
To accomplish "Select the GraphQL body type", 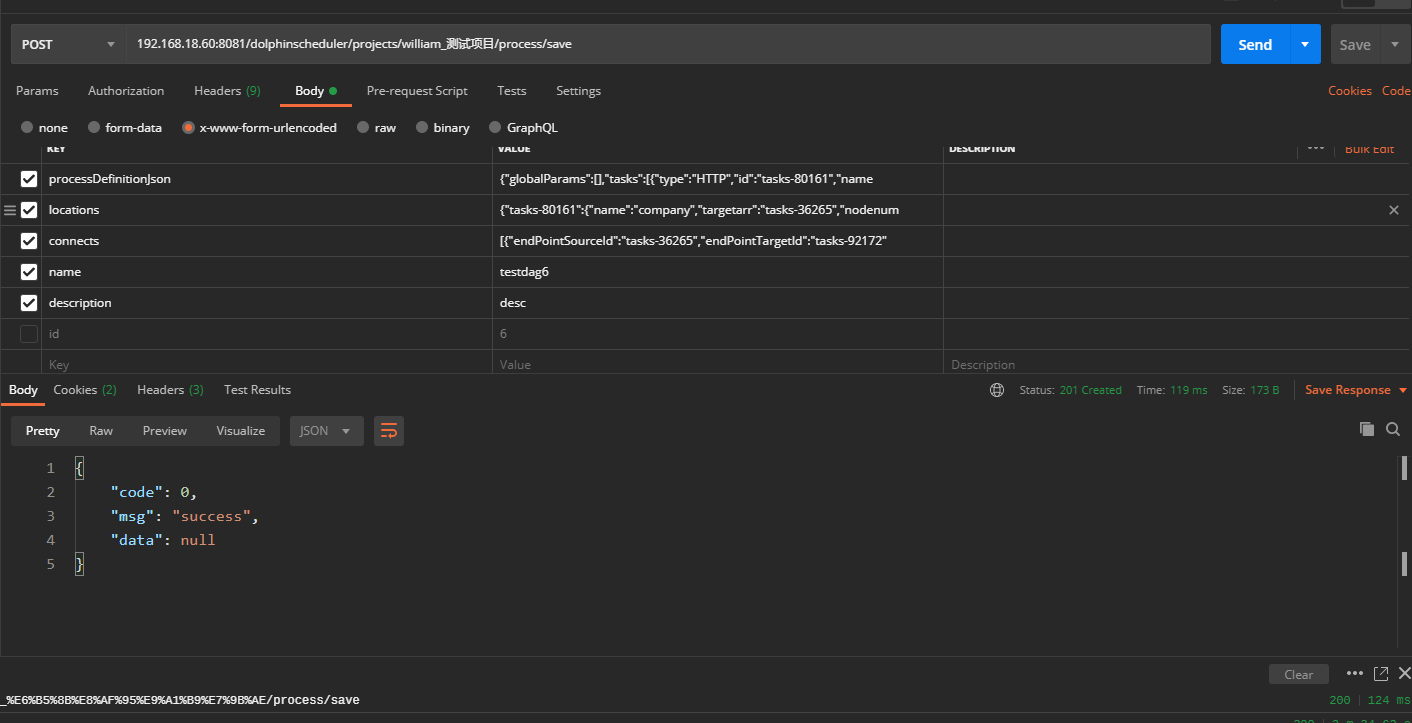I will coord(495,128).
